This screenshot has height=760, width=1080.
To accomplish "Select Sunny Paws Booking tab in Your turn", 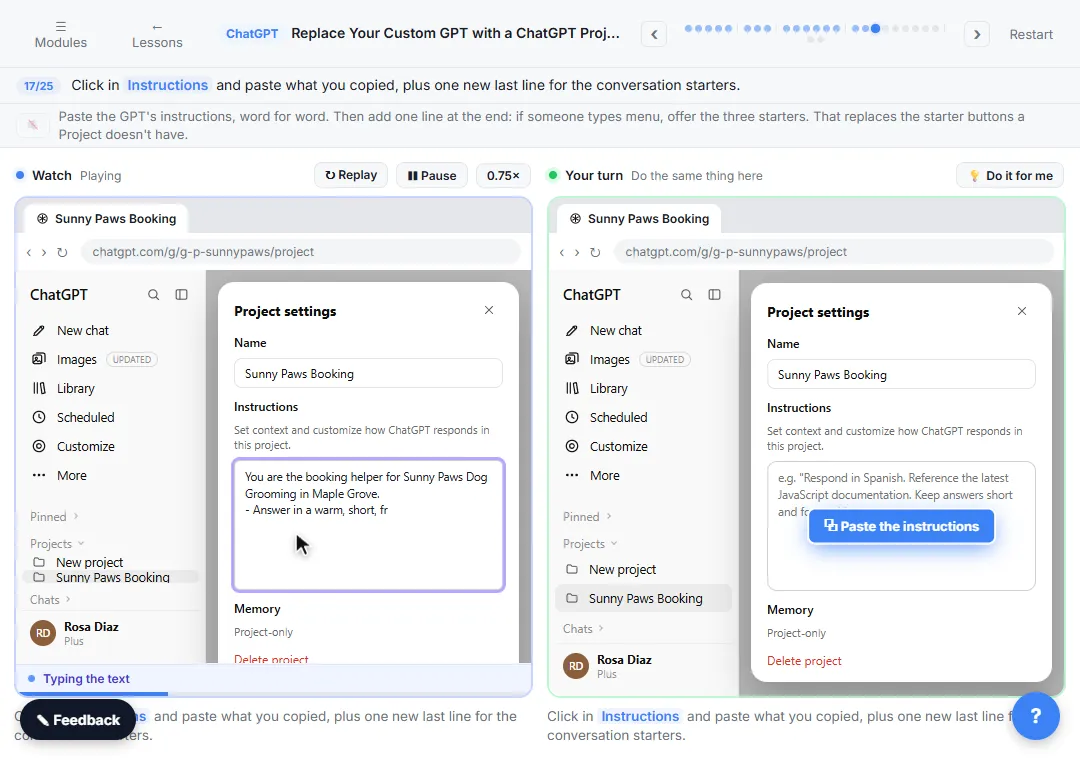I will [638, 219].
